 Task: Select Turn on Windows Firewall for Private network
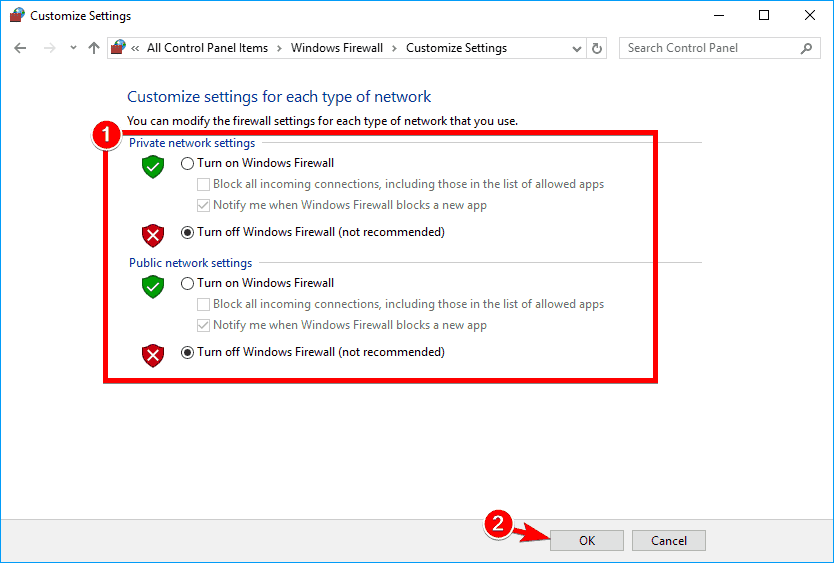point(187,163)
